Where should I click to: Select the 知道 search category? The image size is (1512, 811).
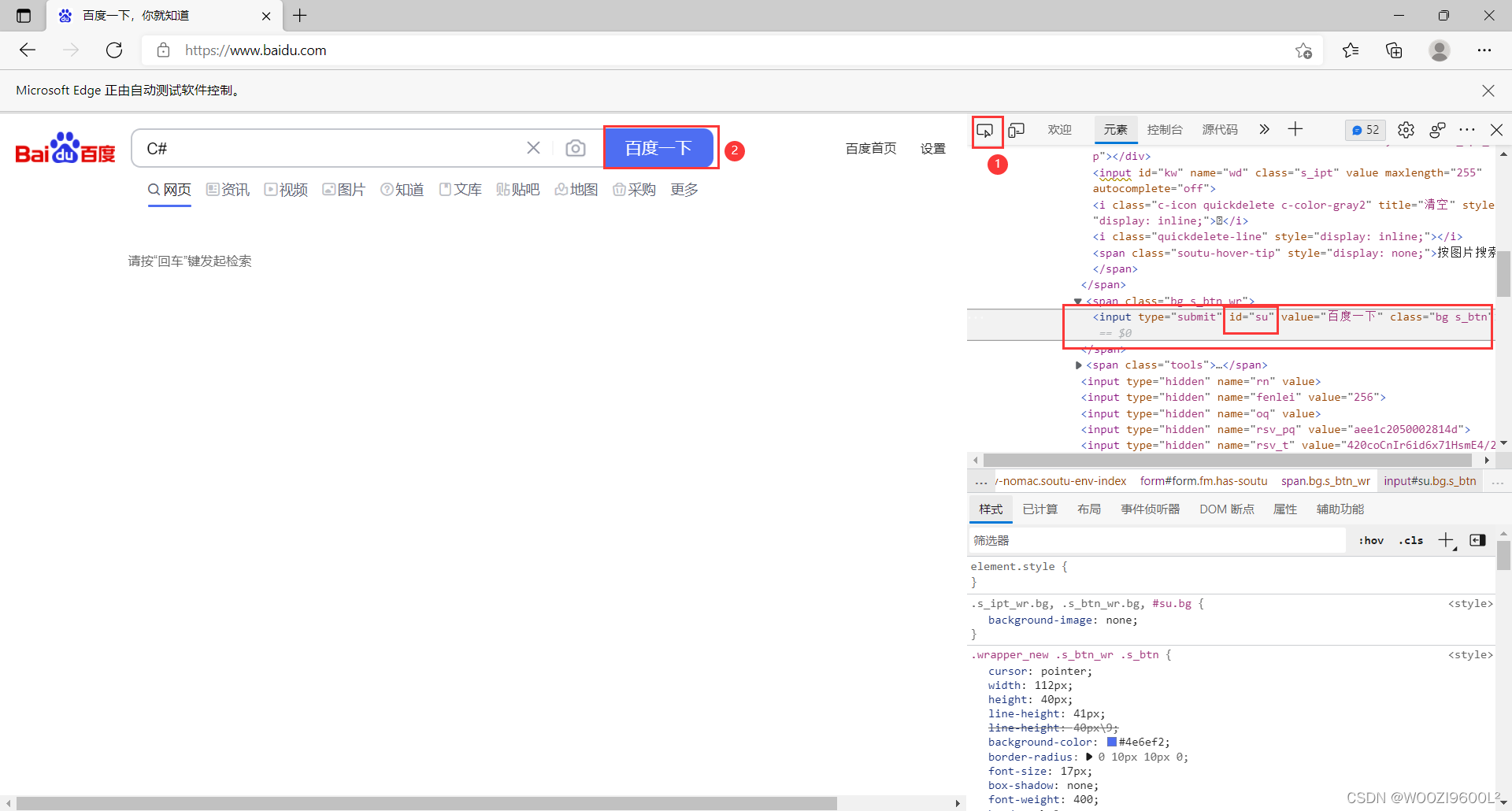click(x=402, y=190)
